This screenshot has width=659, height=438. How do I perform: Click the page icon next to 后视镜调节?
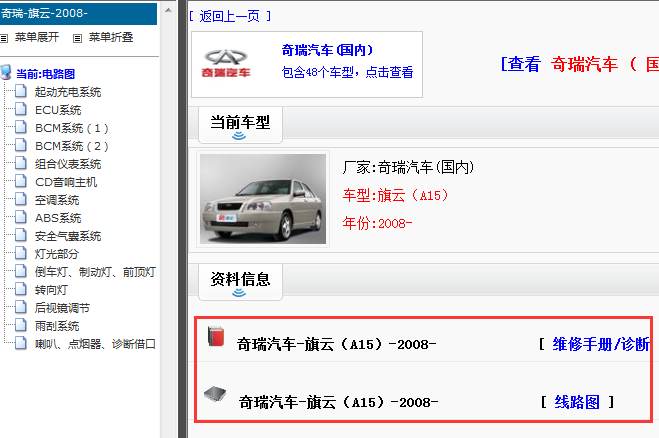point(21,307)
